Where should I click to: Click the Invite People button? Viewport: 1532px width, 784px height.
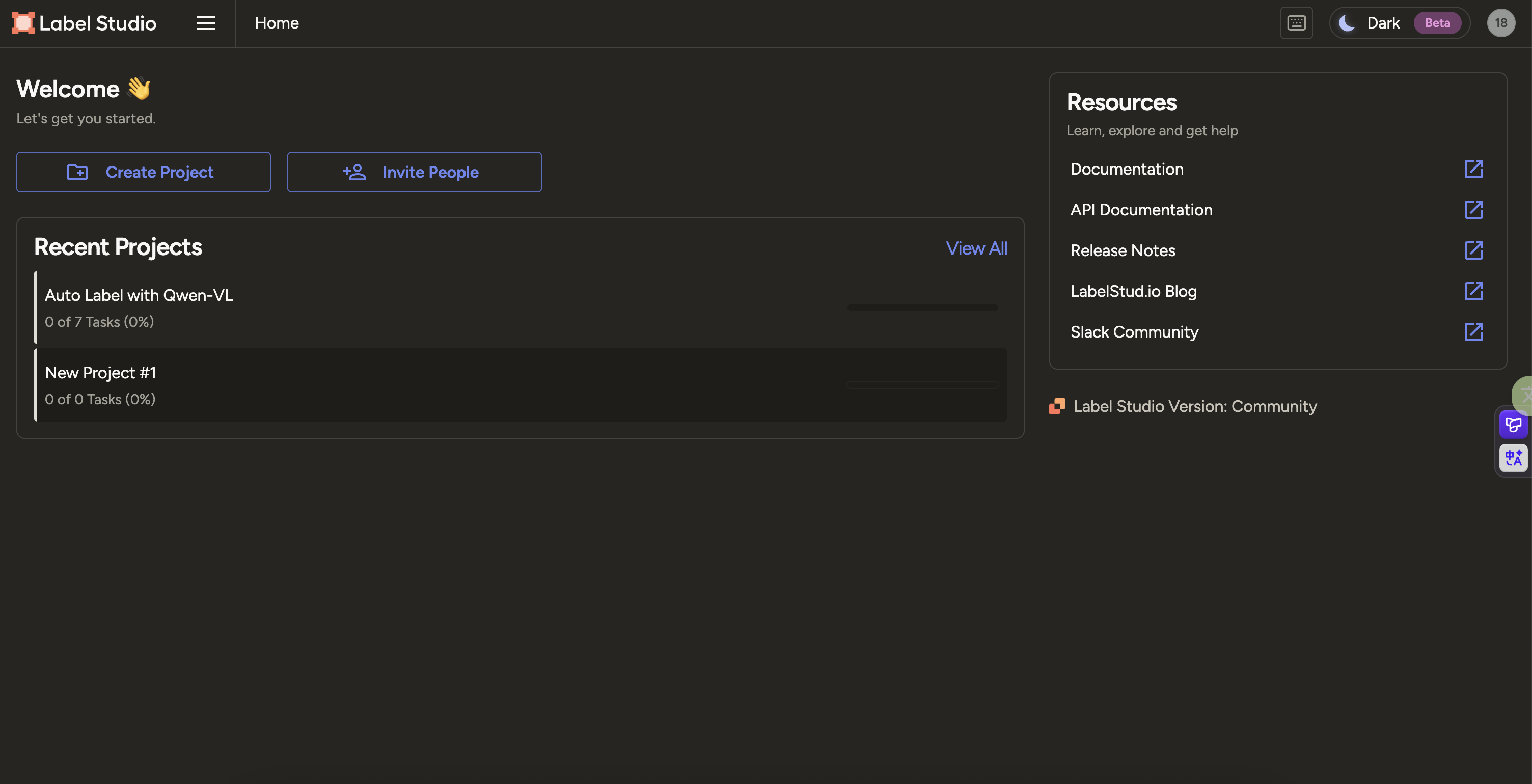pyautogui.click(x=414, y=173)
